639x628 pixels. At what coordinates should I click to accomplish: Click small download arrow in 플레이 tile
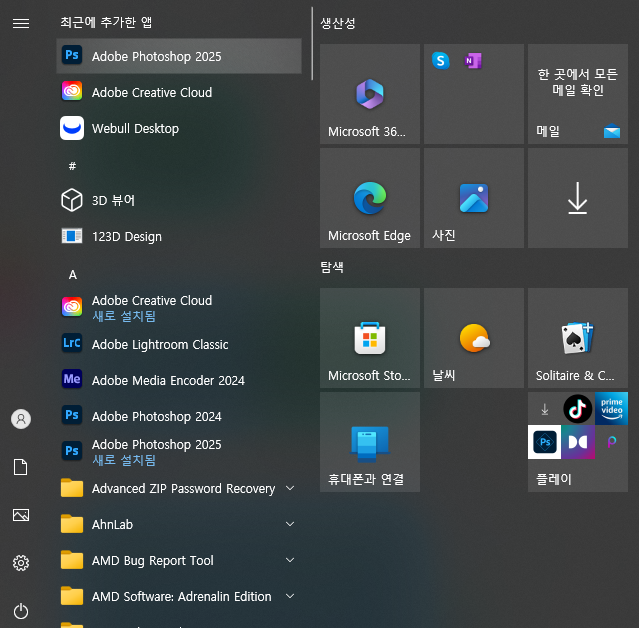(x=544, y=409)
